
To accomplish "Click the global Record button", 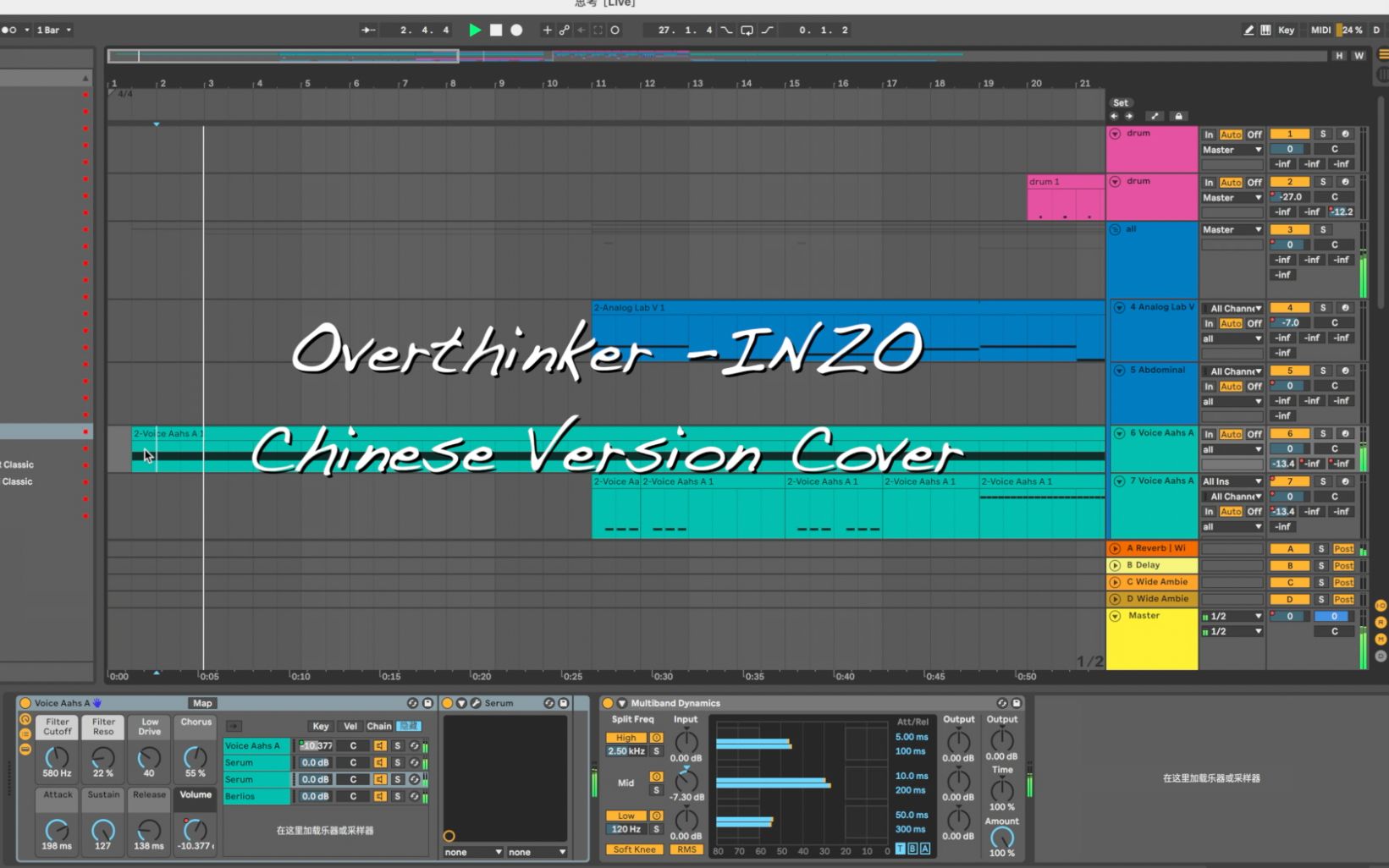I will [516, 30].
